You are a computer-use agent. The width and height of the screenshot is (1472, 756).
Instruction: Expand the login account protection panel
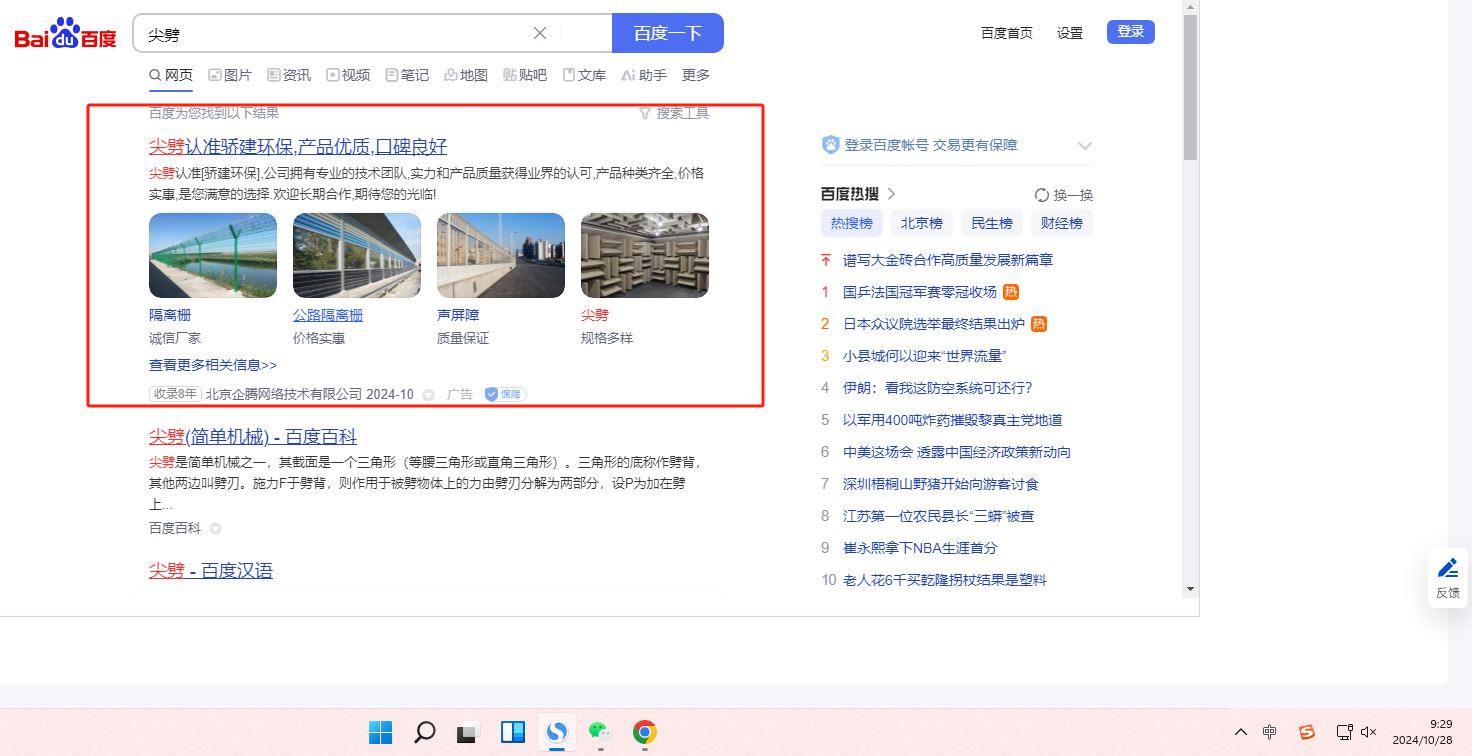point(1085,146)
